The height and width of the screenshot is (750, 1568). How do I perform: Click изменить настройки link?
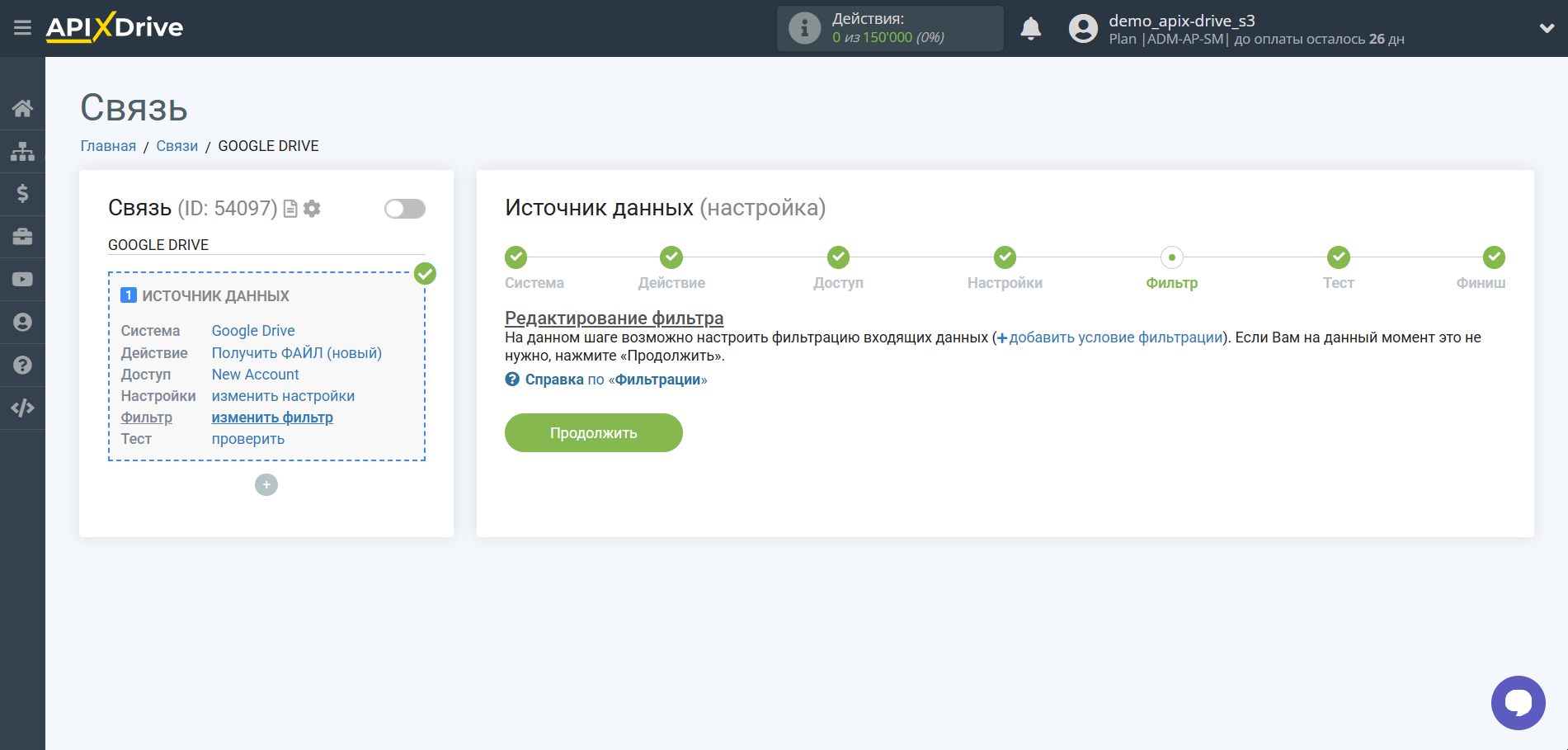click(x=283, y=396)
